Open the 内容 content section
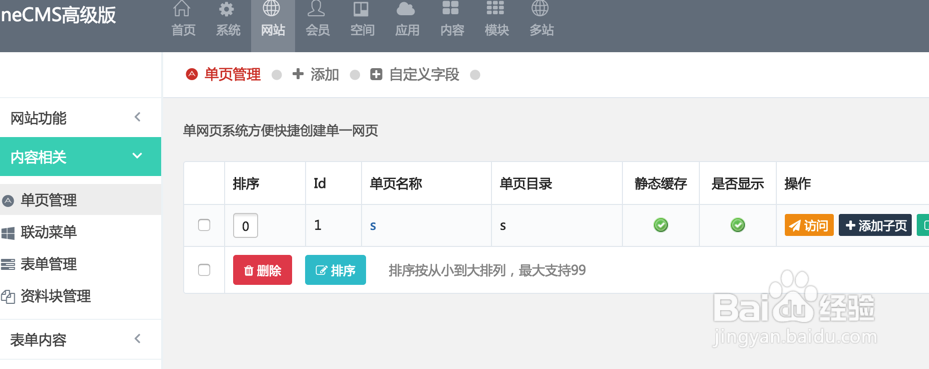 (451, 20)
